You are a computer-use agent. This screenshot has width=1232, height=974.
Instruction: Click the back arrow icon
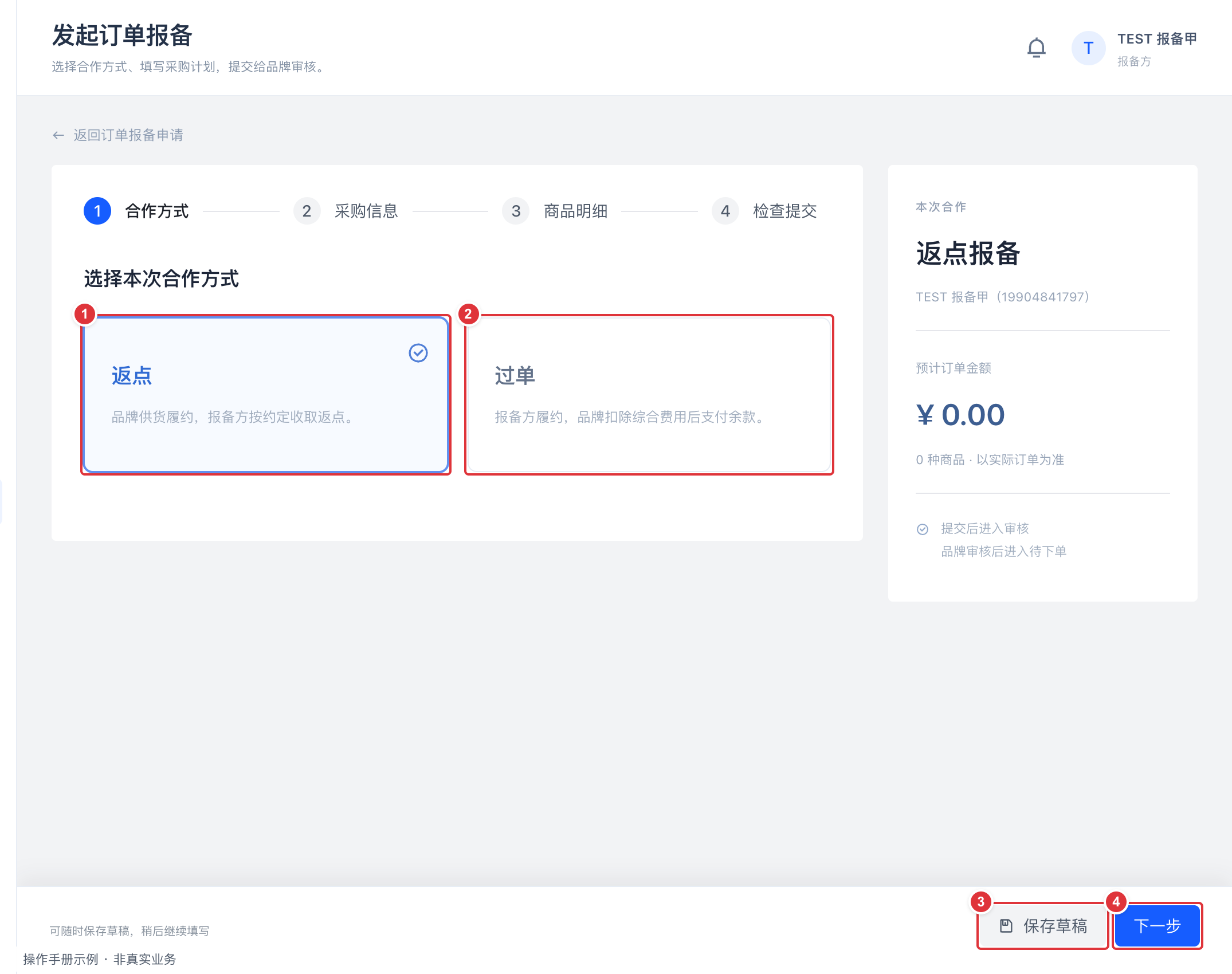click(x=58, y=135)
